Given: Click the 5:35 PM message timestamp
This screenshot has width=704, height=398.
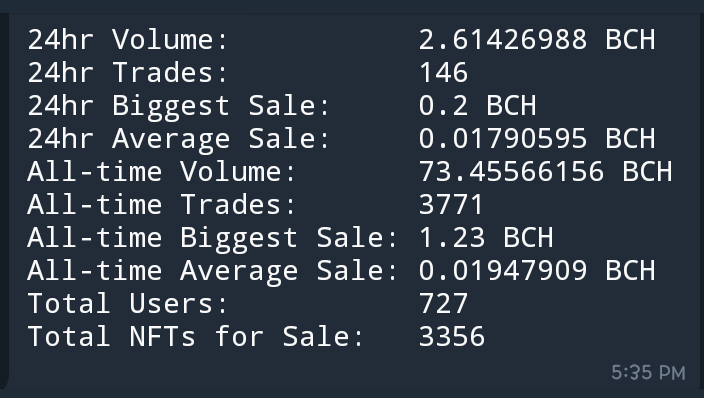Looking at the screenshot, I should pos(648,373).
